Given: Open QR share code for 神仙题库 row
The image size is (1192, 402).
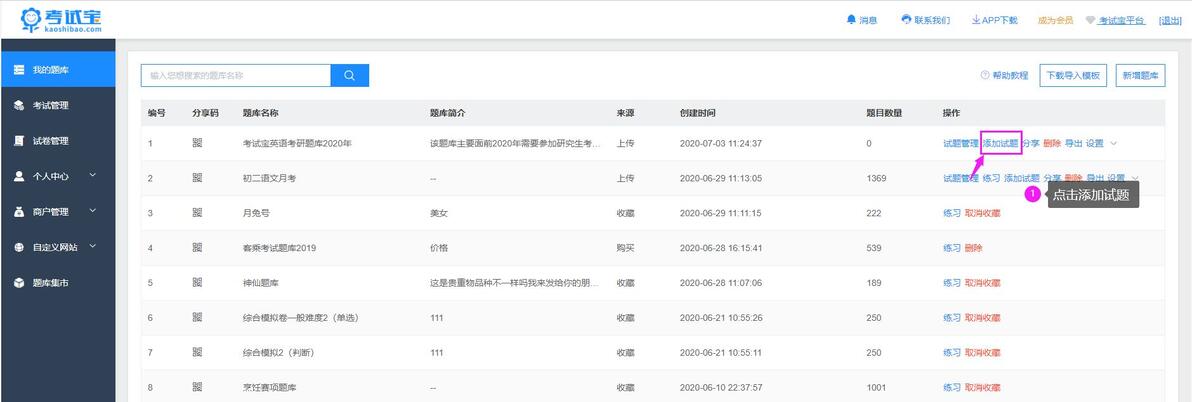Looking at the screenshot, I should click(198, 283).
